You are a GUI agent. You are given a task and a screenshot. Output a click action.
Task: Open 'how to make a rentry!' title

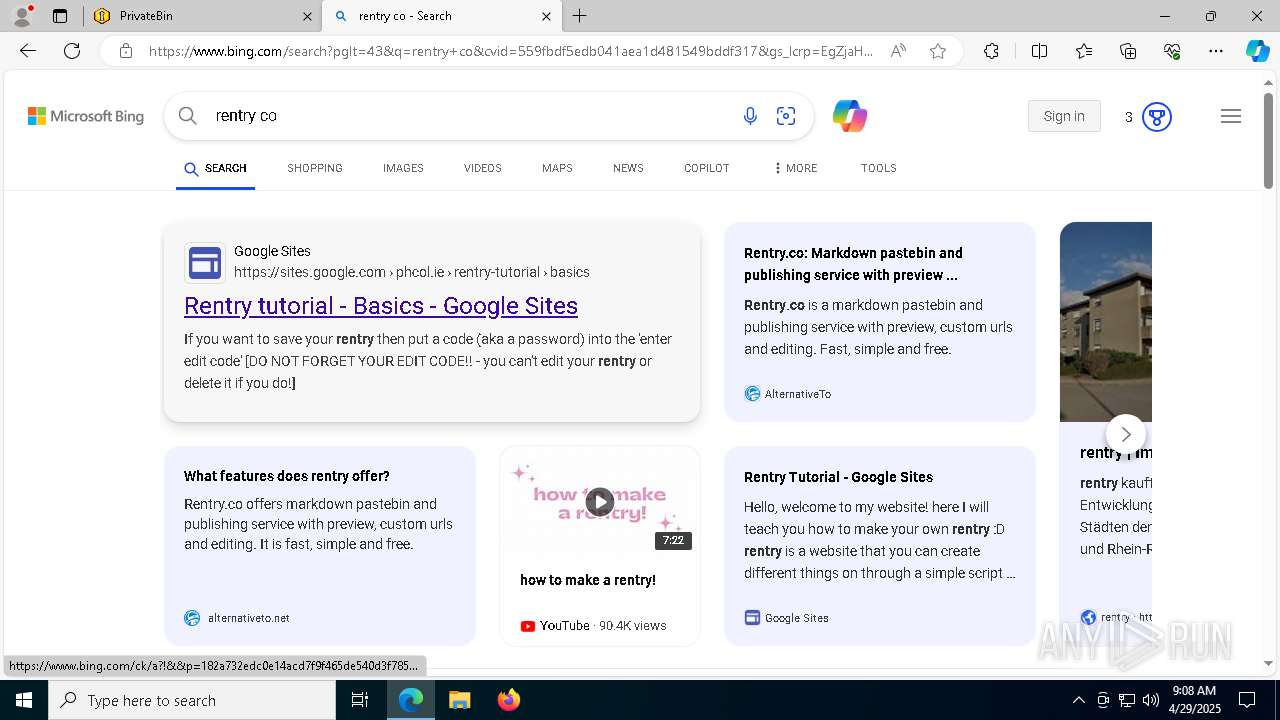click(588, 580)
